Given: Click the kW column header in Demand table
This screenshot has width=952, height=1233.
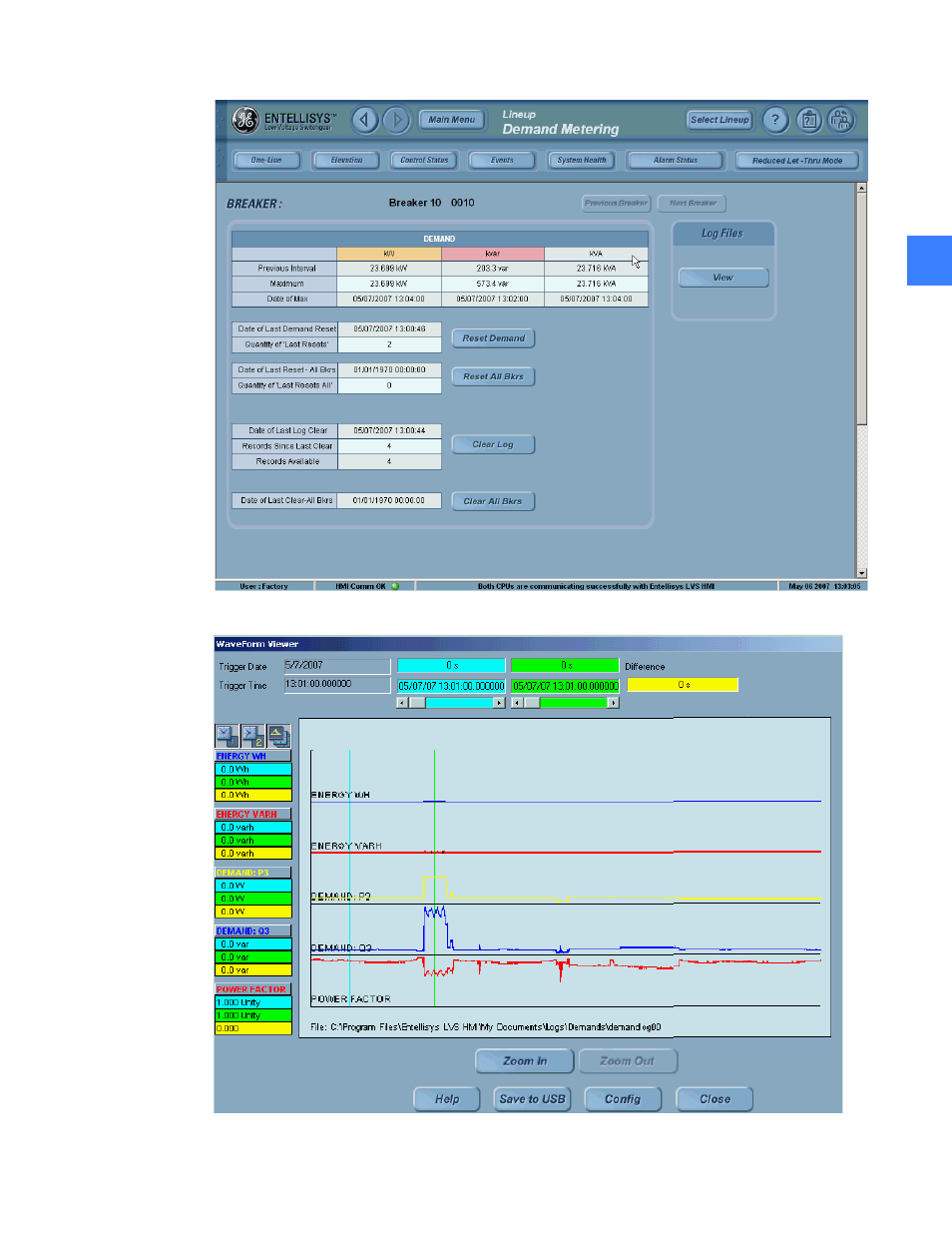Looking at the screenshot, I should coord(389,254).
